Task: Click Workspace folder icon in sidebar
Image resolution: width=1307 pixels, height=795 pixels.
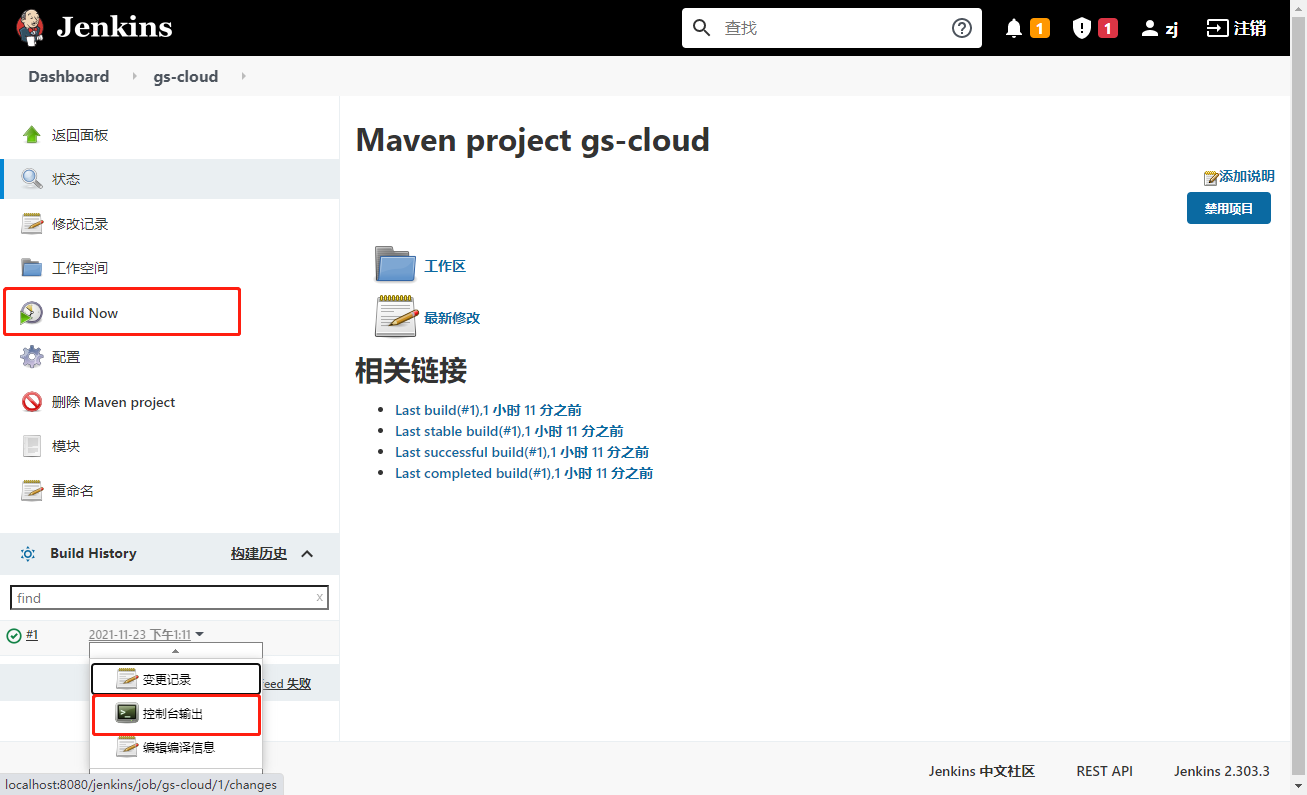Action: click(x=32, y=268)
